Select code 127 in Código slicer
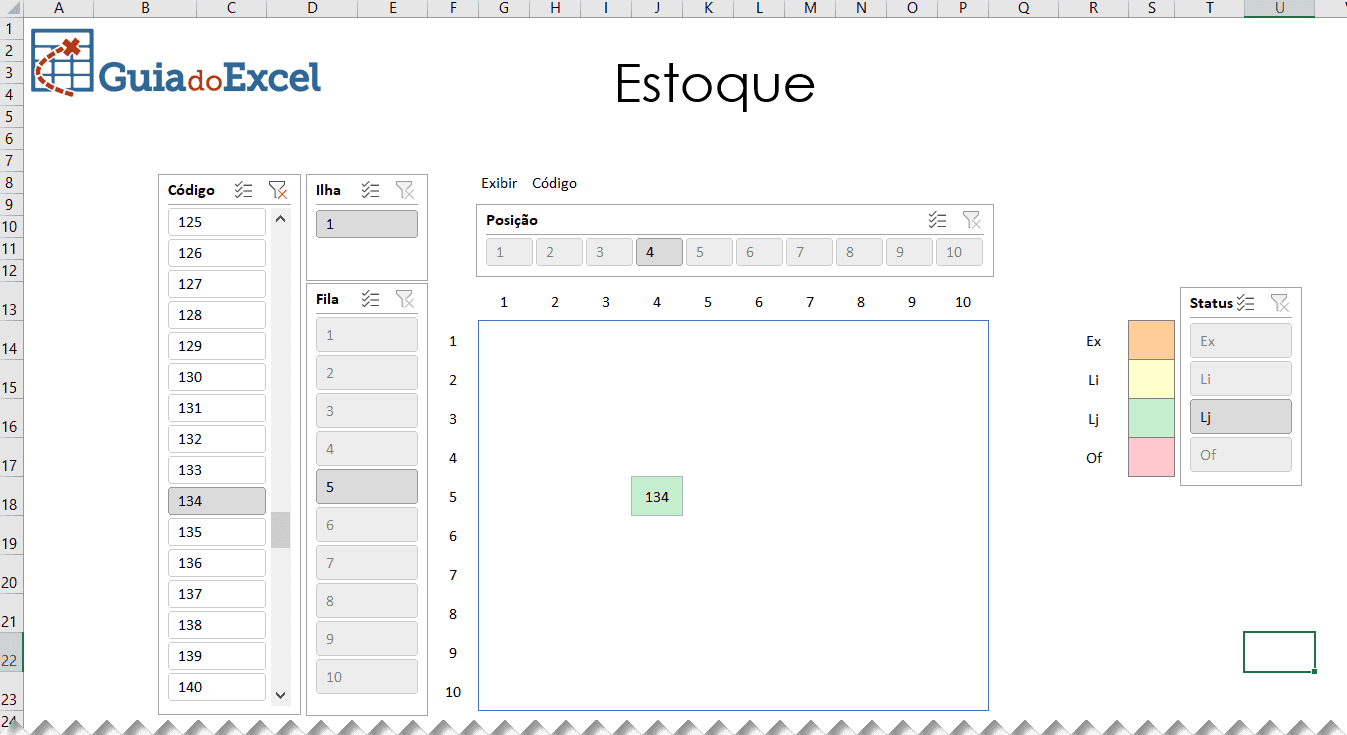 point(217,284)
